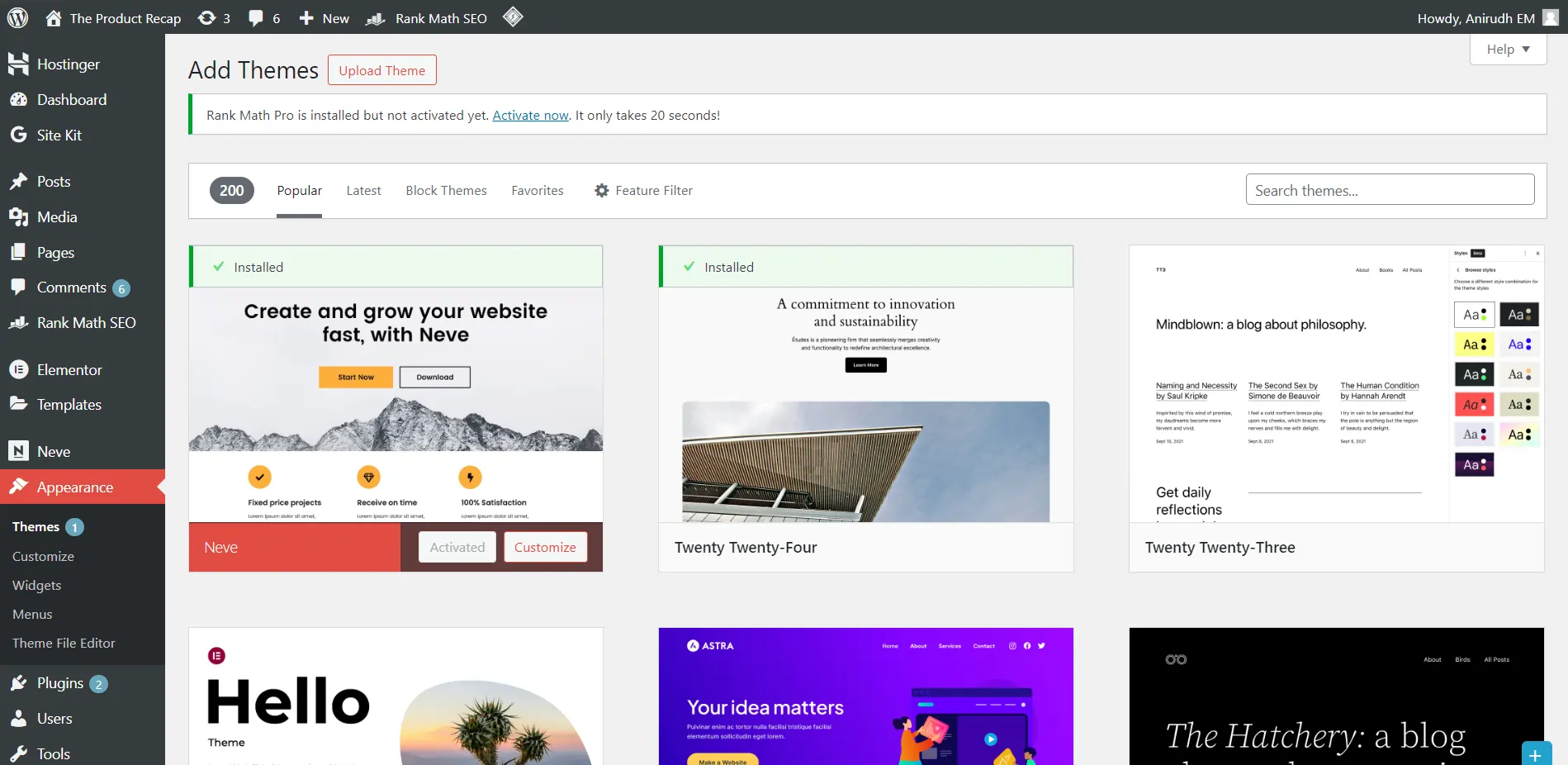Open the updates icon showing 3
The width and height of the screenshot is (1568, 765).
[x=214, y=18]
